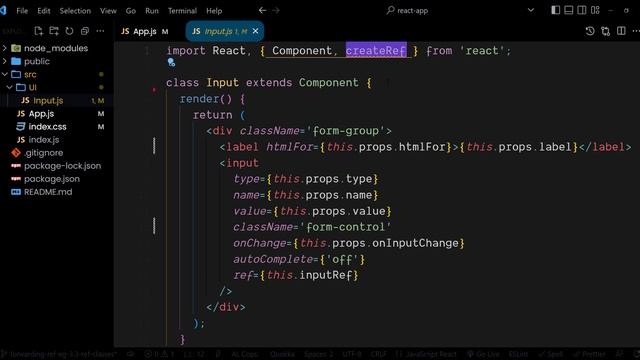Toggle the bottom panel layout icon

click(x=568, y=10)
